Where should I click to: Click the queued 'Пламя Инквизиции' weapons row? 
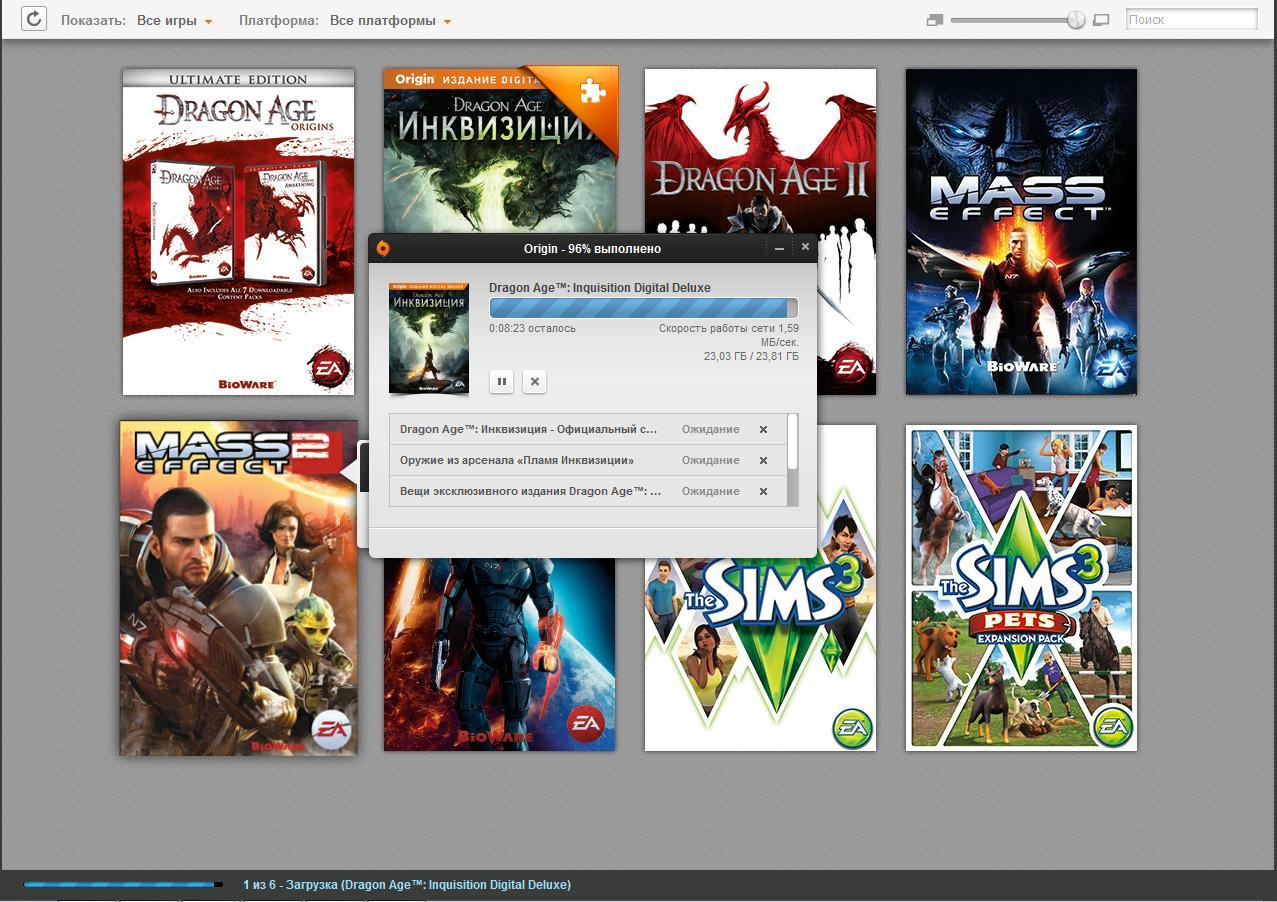pos(588,460)
